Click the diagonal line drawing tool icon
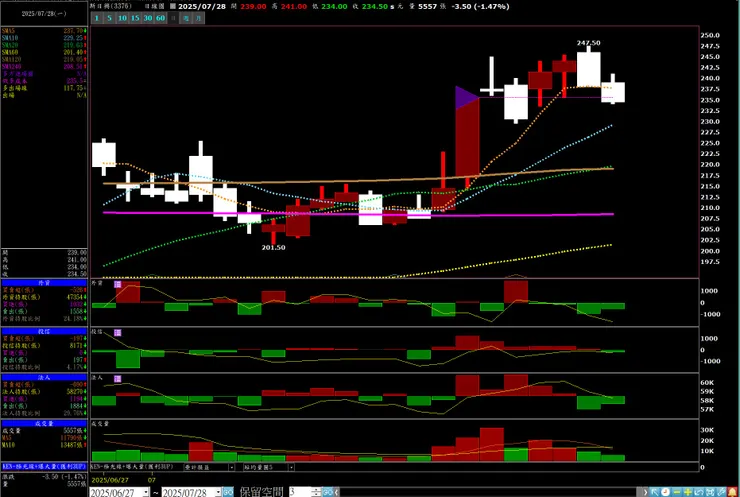 [x=721, y=492]
